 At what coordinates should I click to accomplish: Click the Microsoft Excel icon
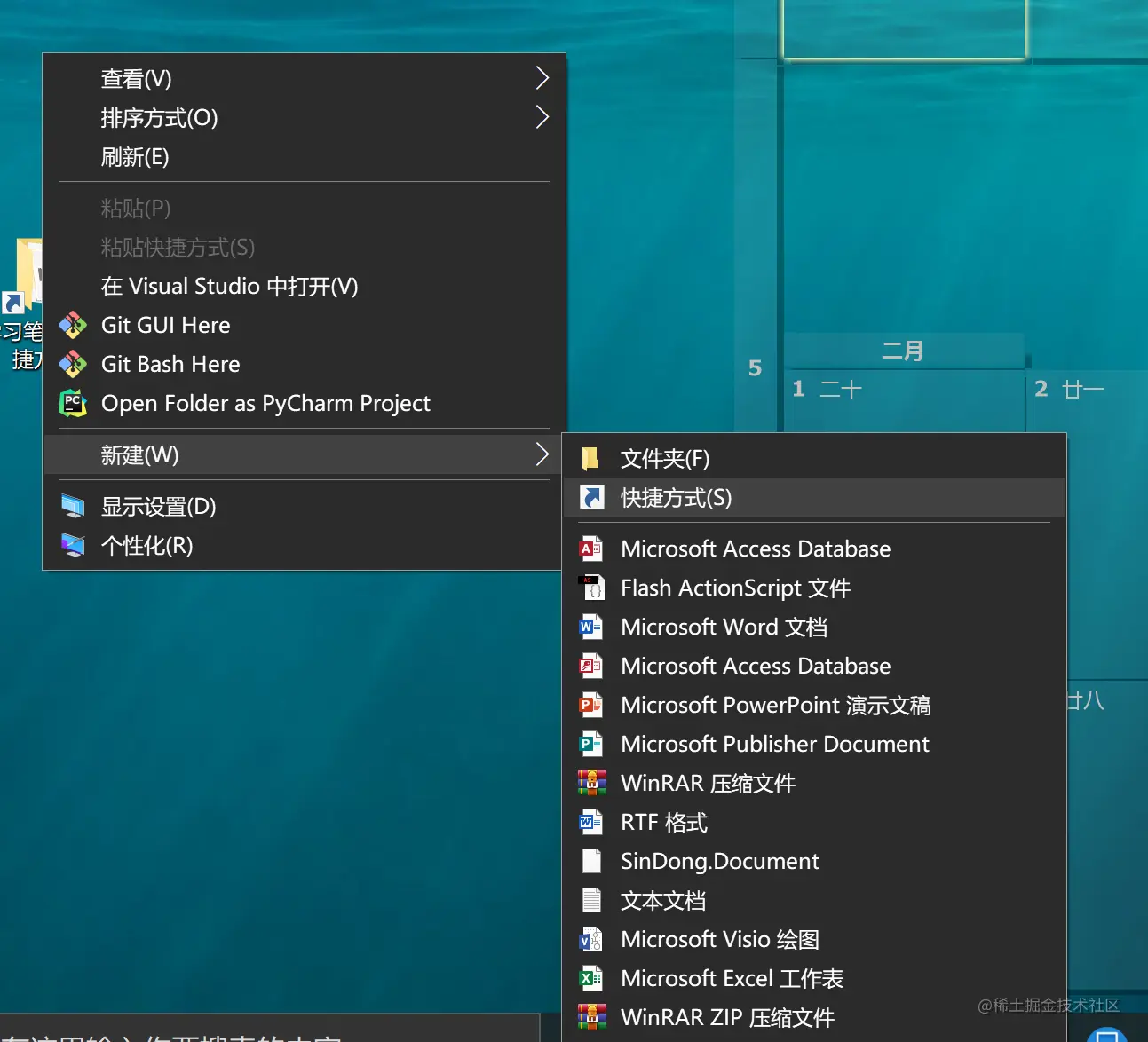point(591,978)
